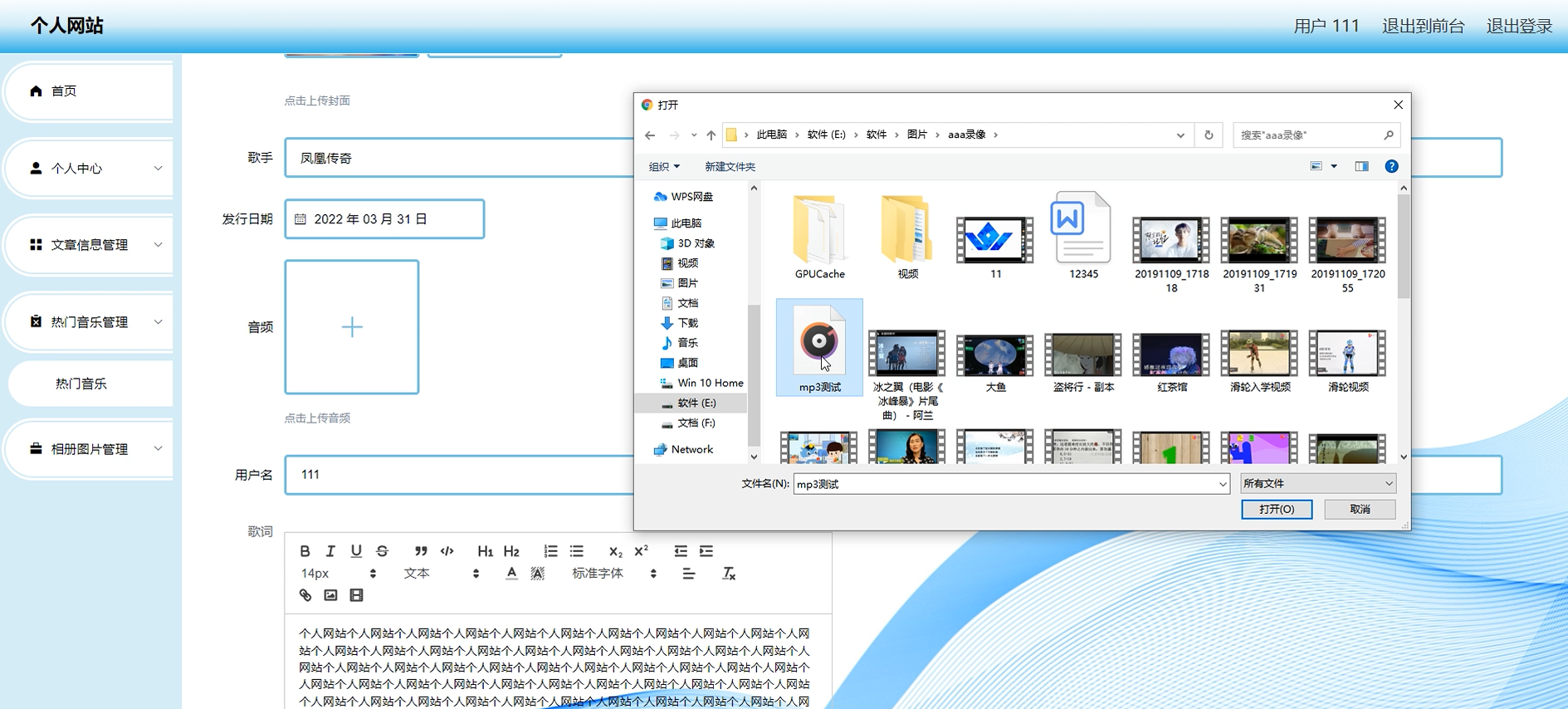Open the 组织 menu
The width and height of the screenshot is (1568, 709).
click(x=664, y=167)
